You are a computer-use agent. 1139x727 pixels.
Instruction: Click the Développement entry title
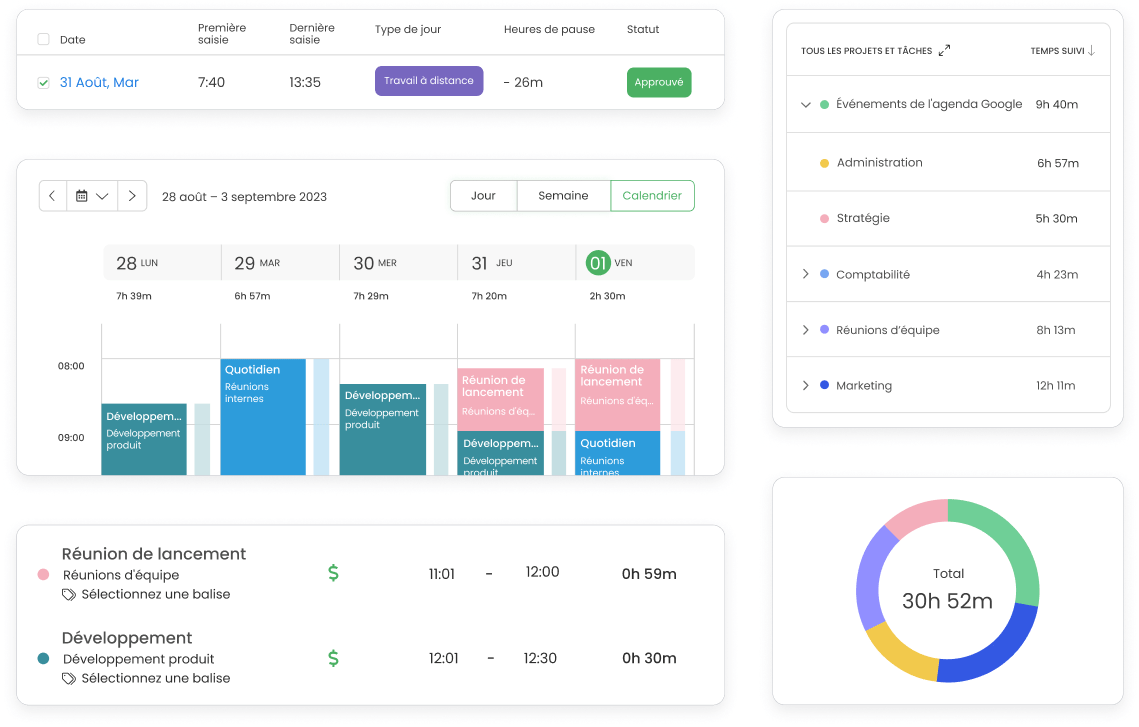[x=127, y=638]
